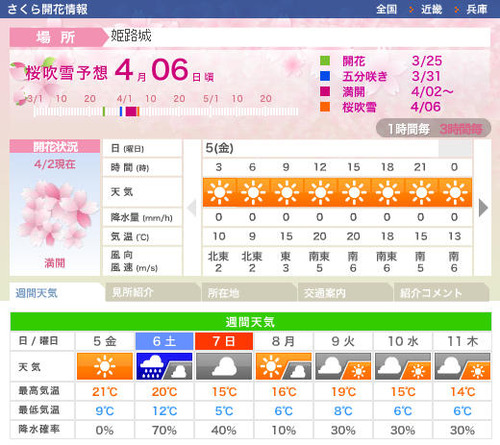500x445 pixels.
Task: Open the 近畿 breadcrumb link
Action: click(431, 9)
